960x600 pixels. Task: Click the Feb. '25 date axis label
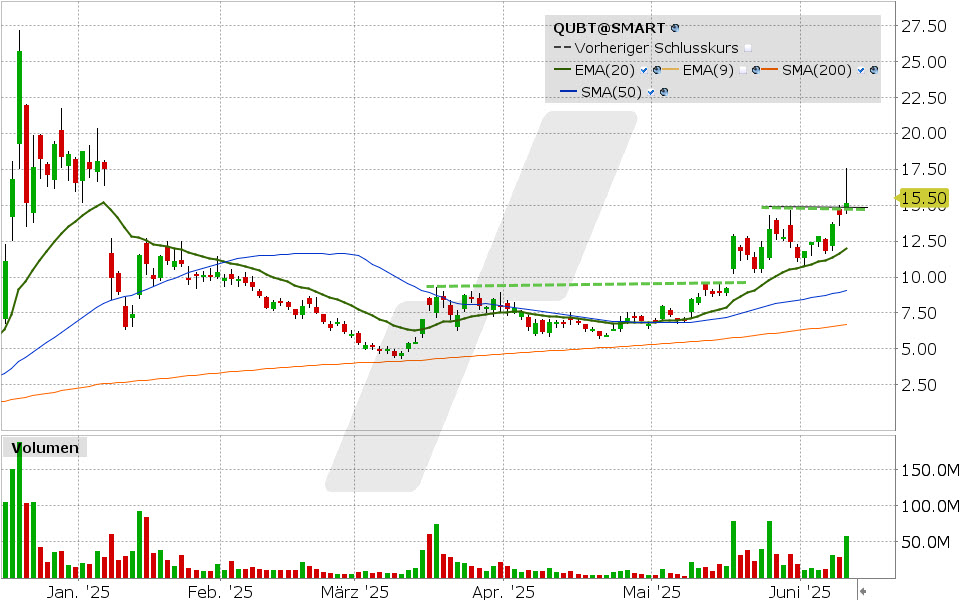pos(220,592)
